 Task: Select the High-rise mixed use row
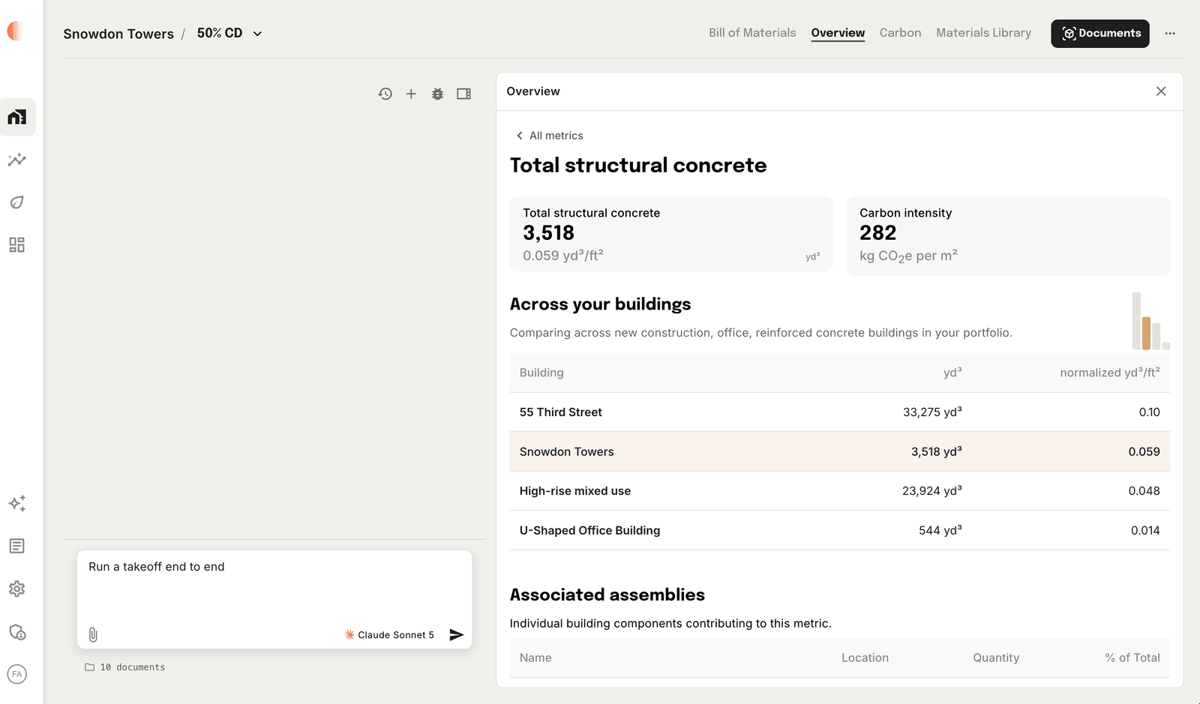[x=839, y=491]
